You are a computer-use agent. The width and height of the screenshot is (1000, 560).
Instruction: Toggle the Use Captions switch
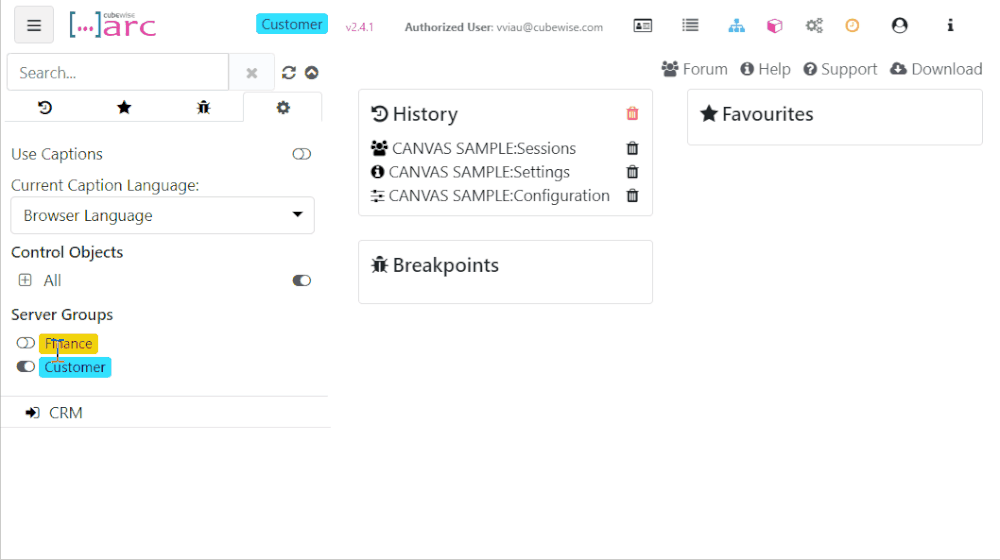point(301,154)
